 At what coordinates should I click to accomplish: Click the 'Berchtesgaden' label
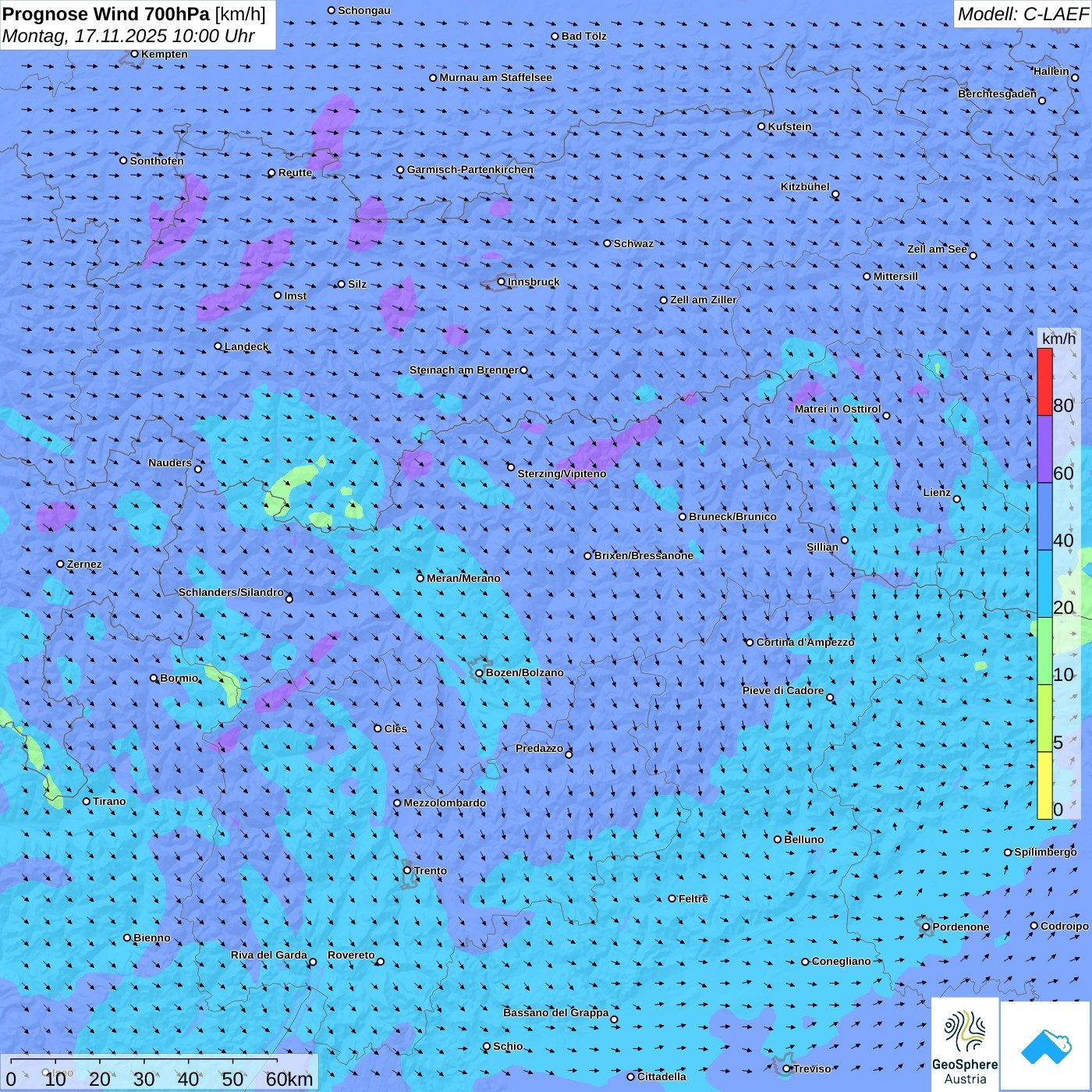tap(997, 94)
